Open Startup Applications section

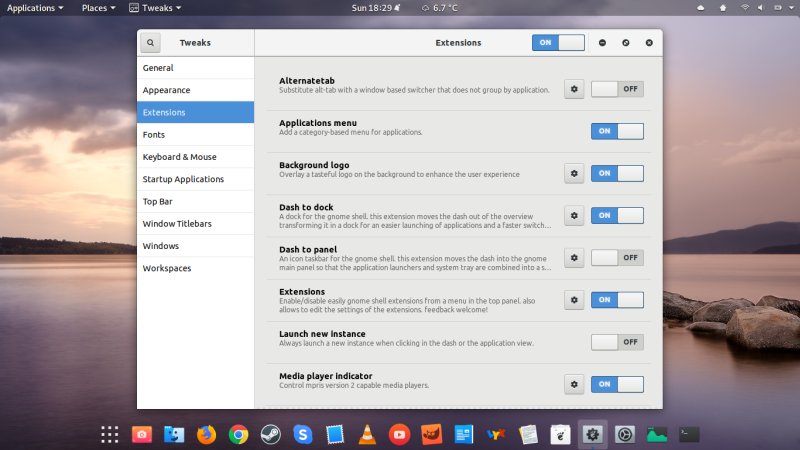point(195,179)
